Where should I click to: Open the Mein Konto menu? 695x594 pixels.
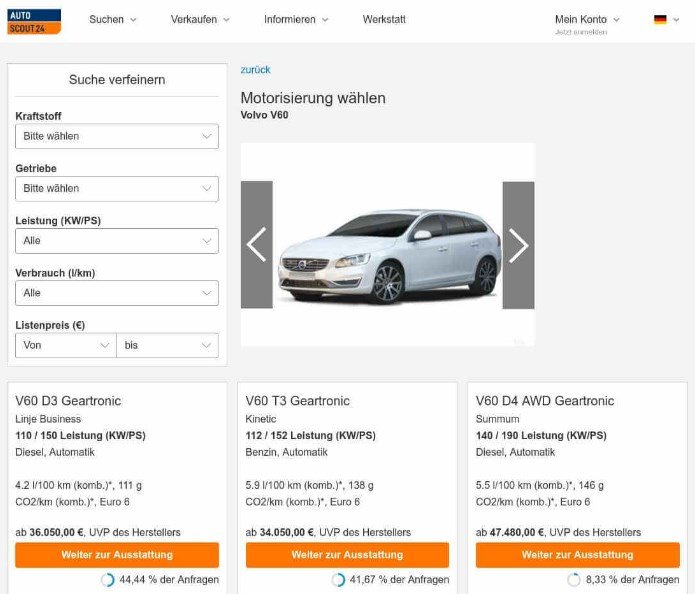[x=587, y=20]
